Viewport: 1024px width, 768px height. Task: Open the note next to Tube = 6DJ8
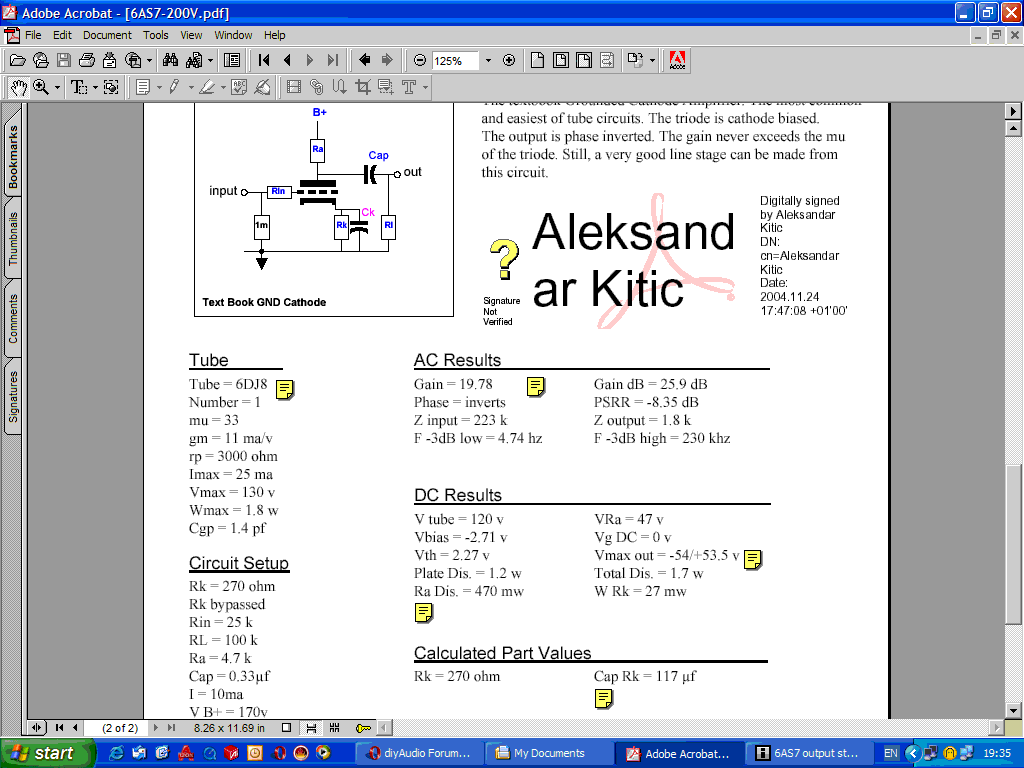point(285,389)
